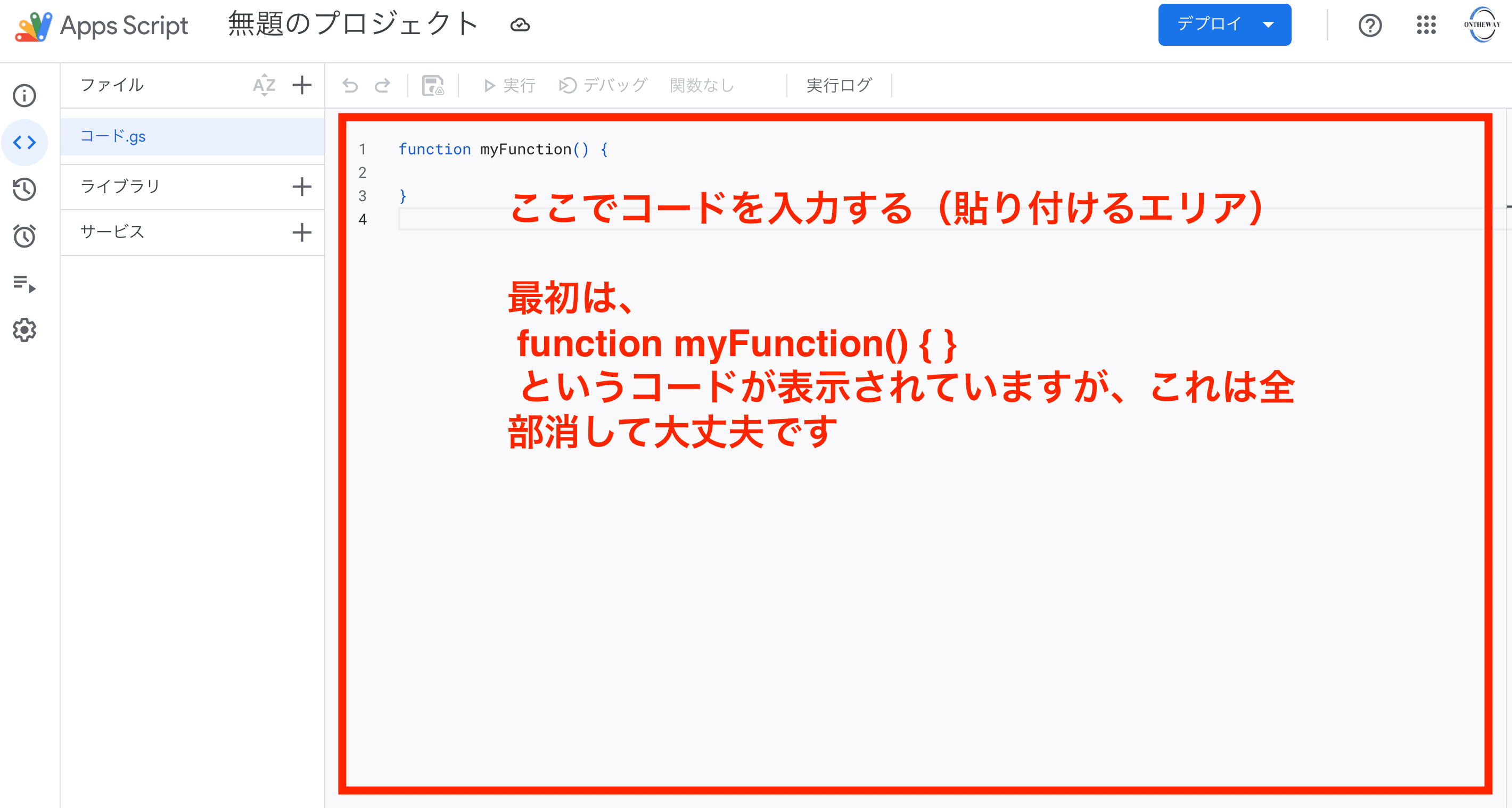Open the project history clock icon
This screenshot has width=1512, height=808.
pyautogui.click(x=24, y=189)
